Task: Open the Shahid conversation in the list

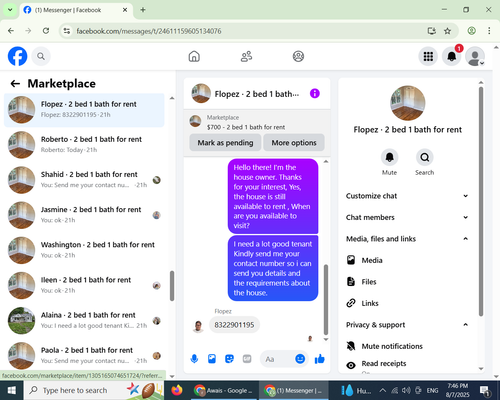Action: pyautogui.click(x=84, y=180)
